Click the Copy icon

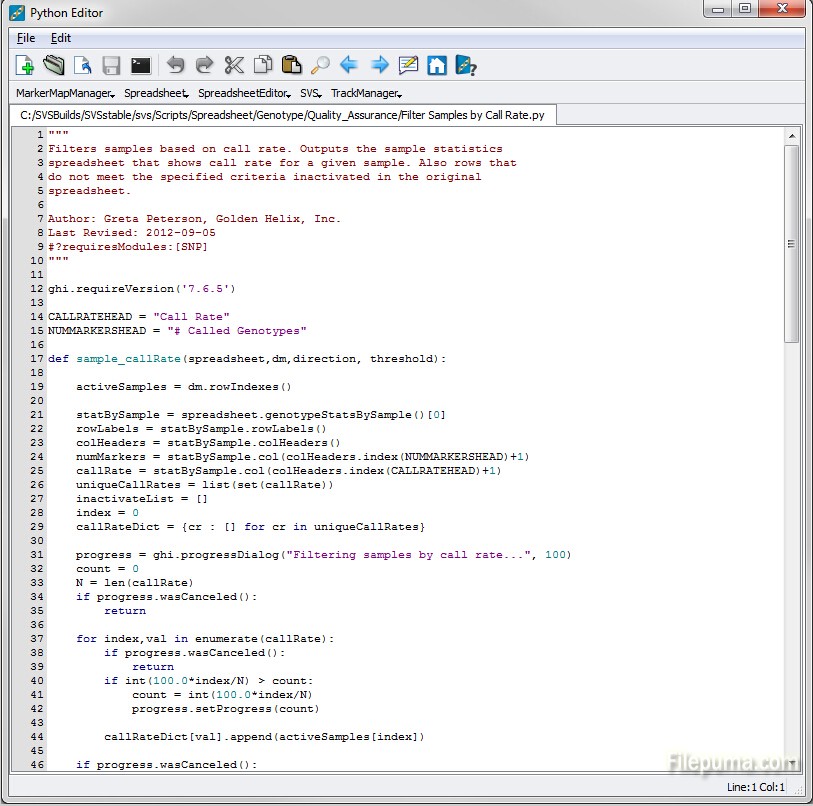(x=262, y=66)
